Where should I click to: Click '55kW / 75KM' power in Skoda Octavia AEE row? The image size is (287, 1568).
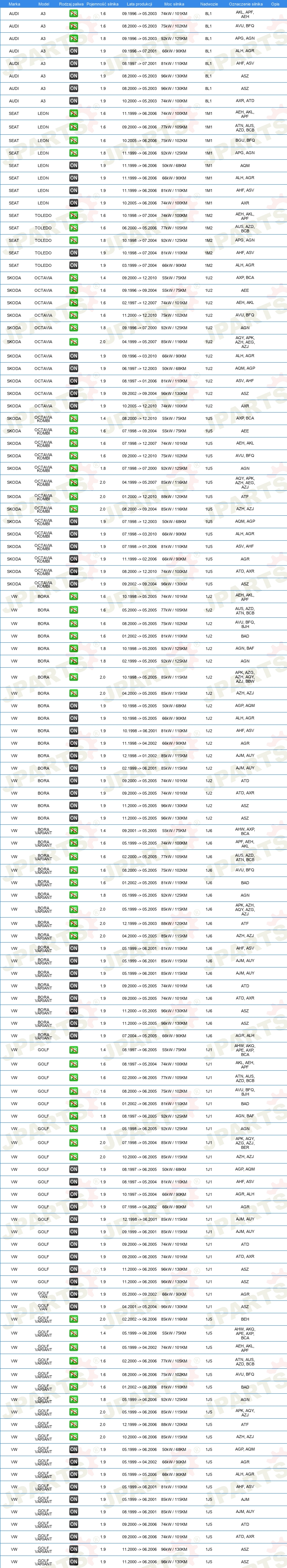tap(174, 290)
